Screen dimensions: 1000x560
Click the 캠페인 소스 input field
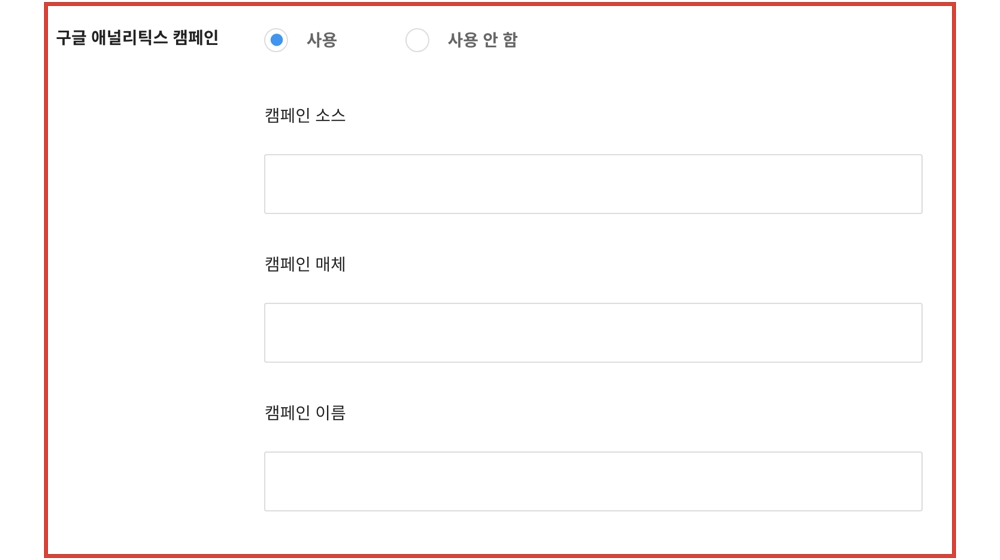tap(592, 184)
